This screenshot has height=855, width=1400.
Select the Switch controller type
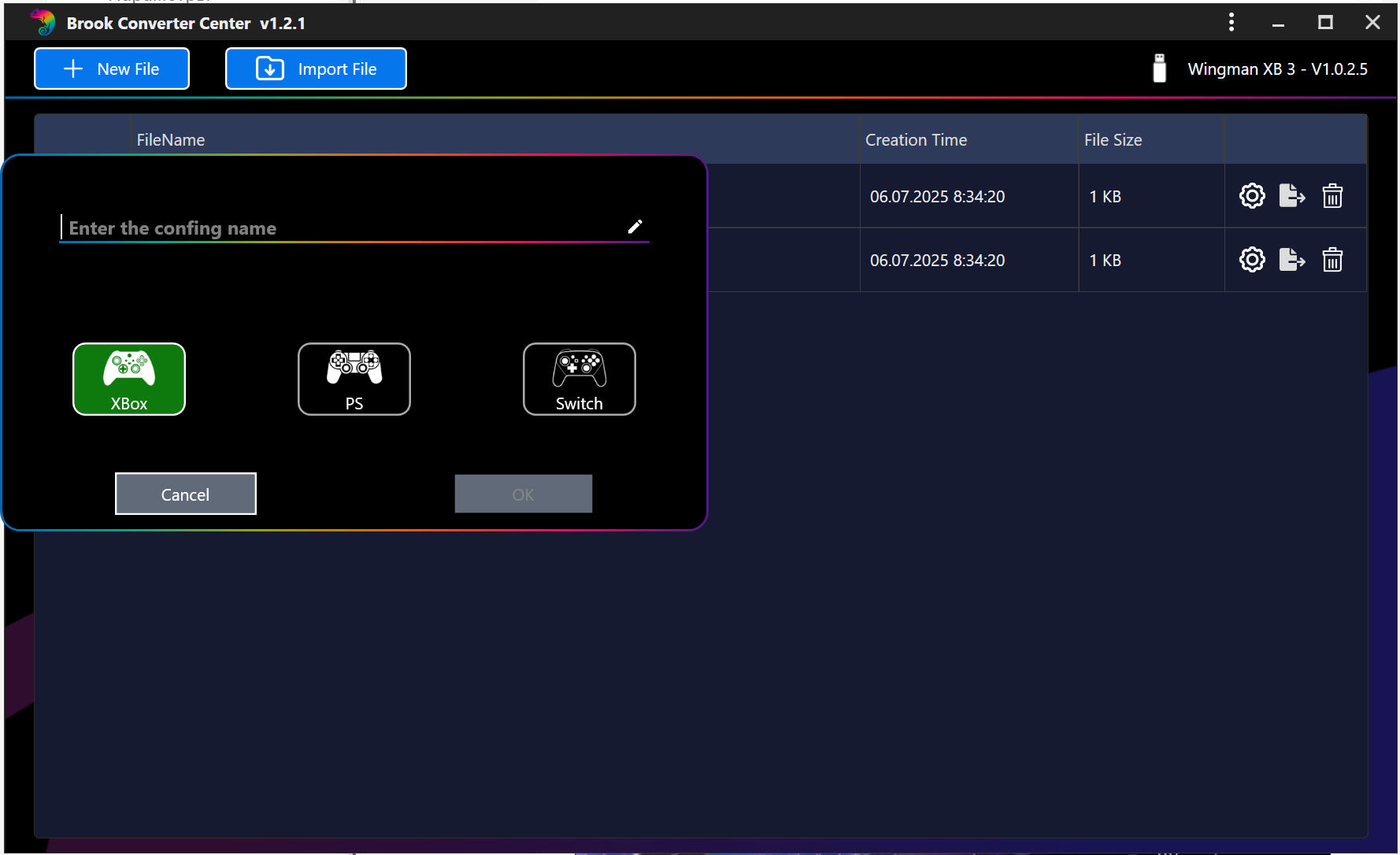pos(580,379)
